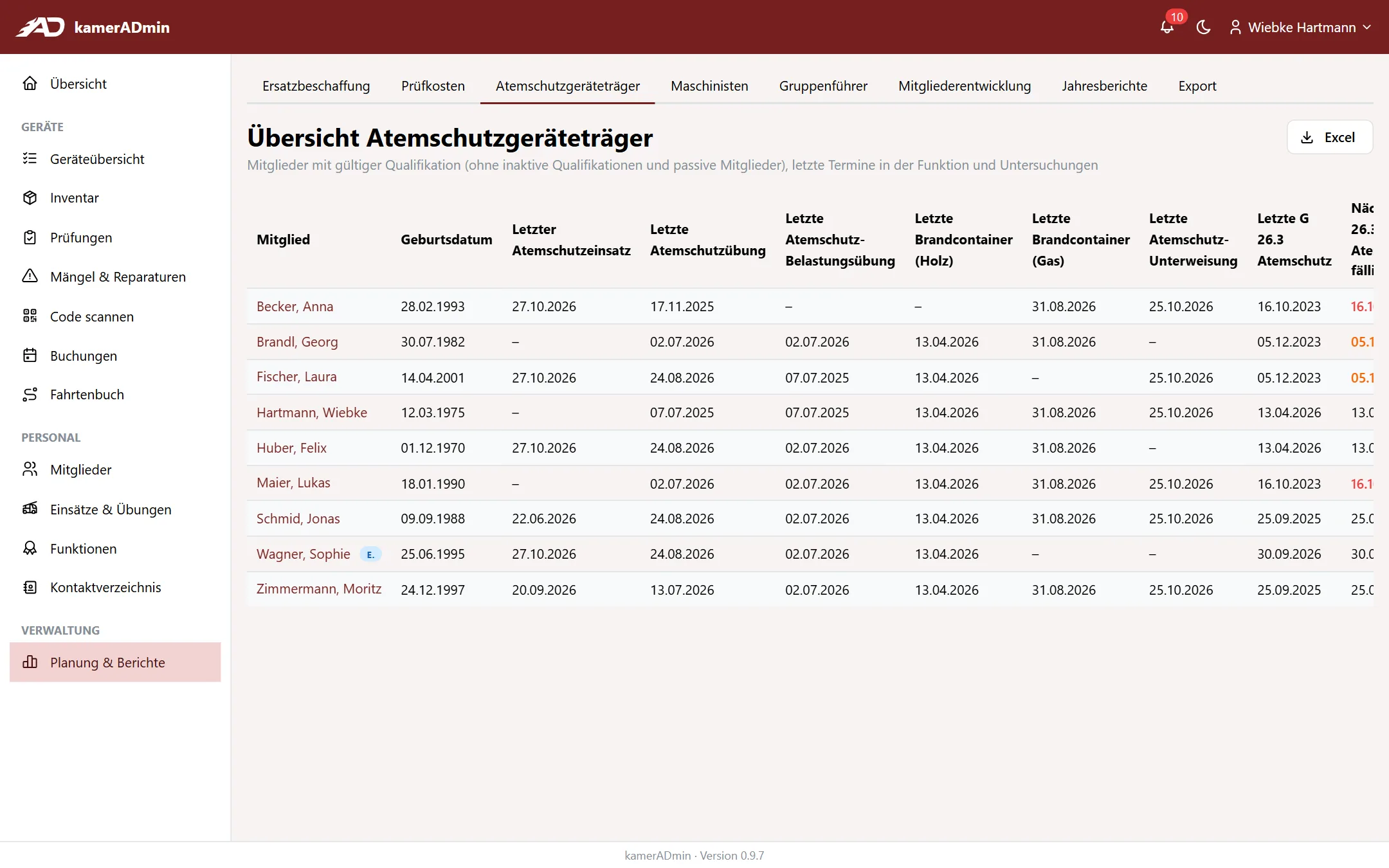Download the table as Excel
Viewport: 1389px width, 868px height.
[x=1329, y=137]
